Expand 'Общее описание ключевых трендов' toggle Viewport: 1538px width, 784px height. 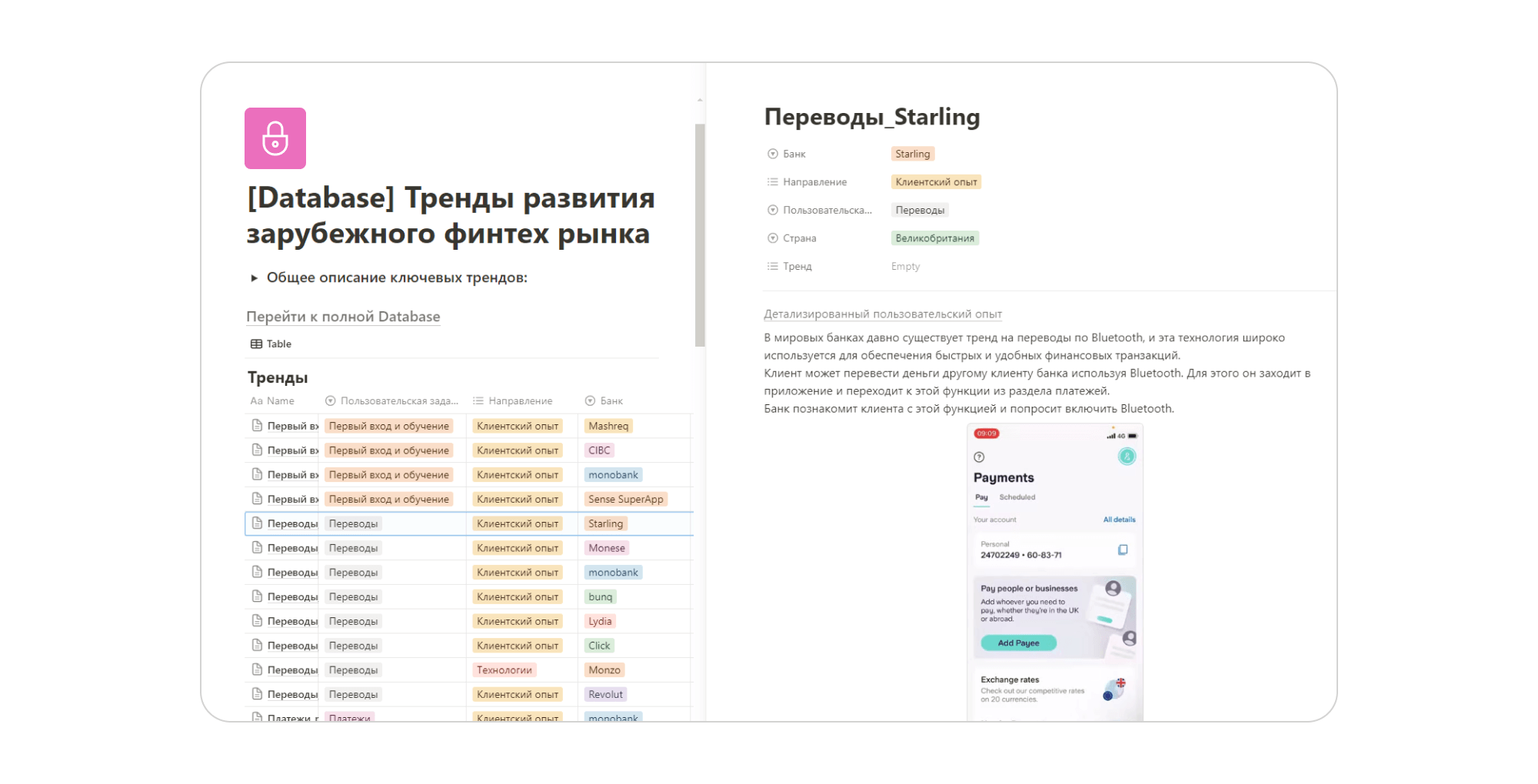(x=254, y=278)
